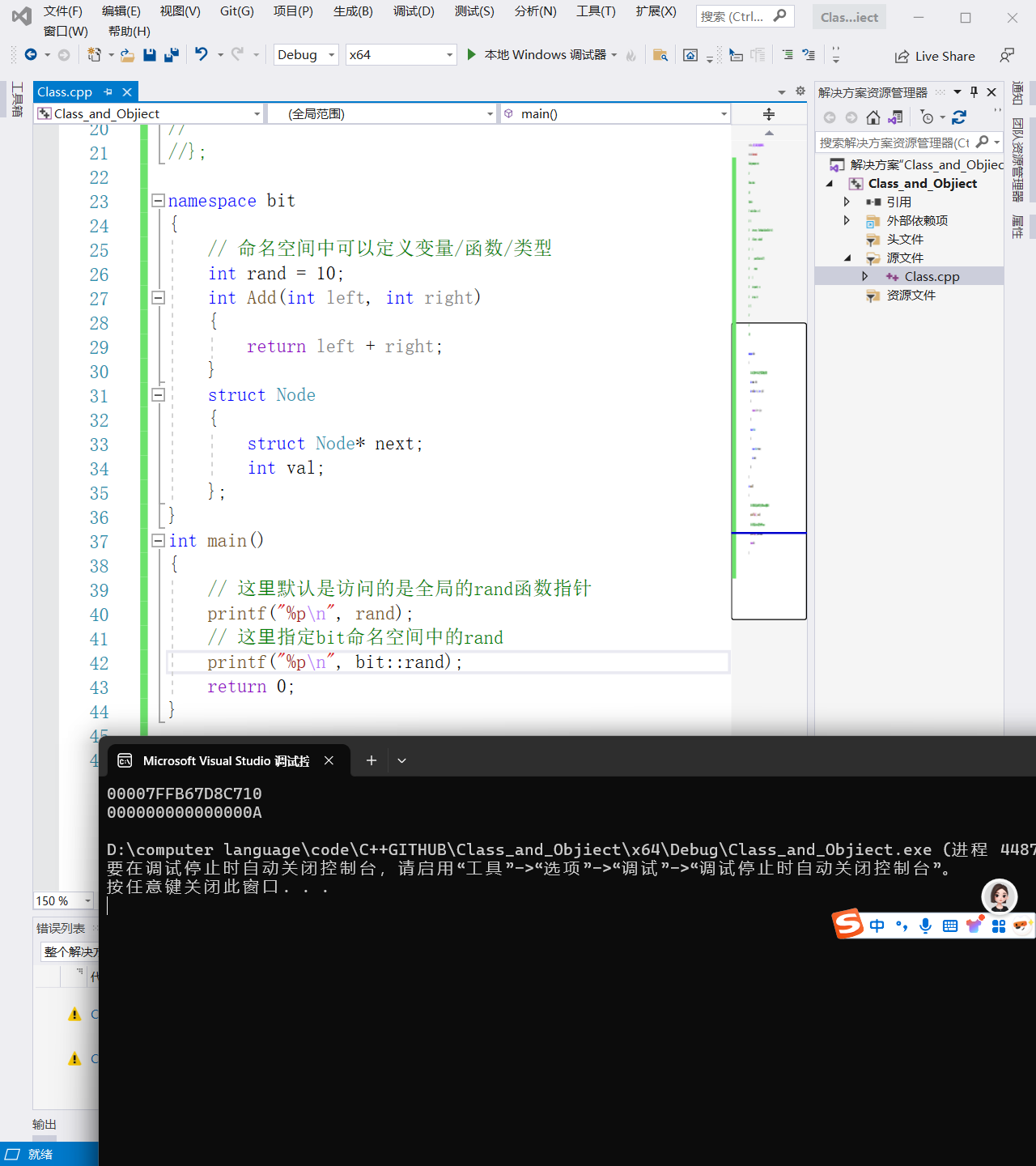Viewport: 1036px width, 1166px height.
Task: Click the search magnifier in Solution Explorer
Action: tap(983, 142)
